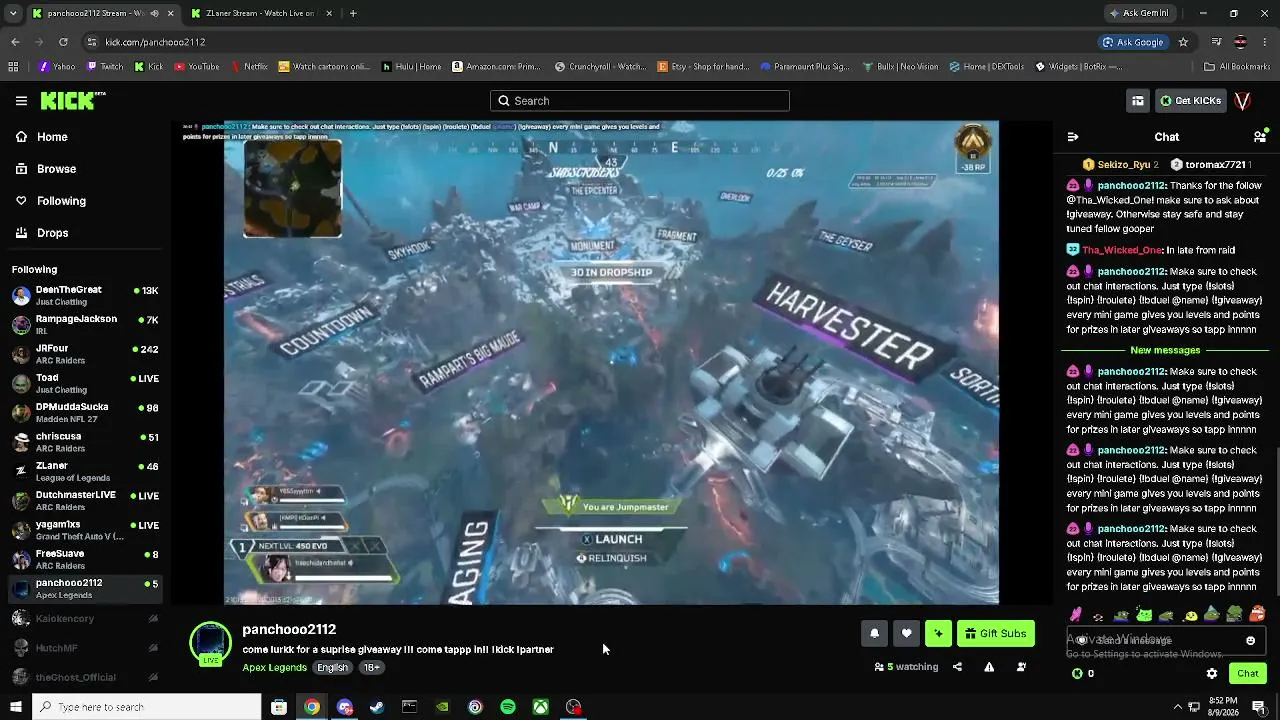
Task: Open DeenTheGreat's channel from Following list
Action: (x=85, y=296)
